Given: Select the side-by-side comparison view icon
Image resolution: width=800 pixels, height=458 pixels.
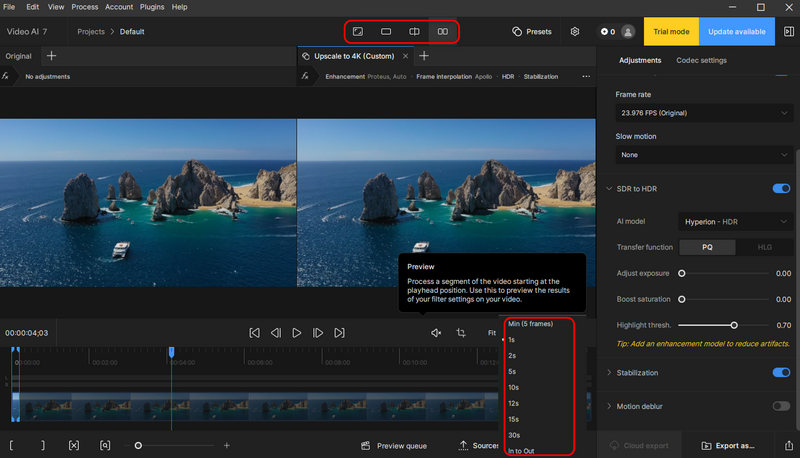Looking at the screenshot, I should 442,32.
